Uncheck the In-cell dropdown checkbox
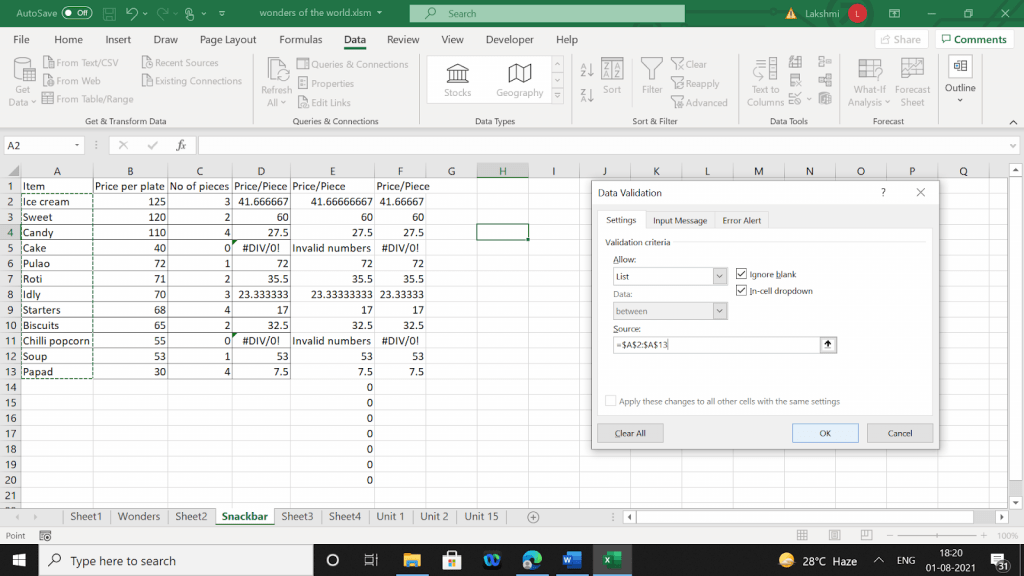The height and width of the screenshot is (576, 1024). coord(741,291)
